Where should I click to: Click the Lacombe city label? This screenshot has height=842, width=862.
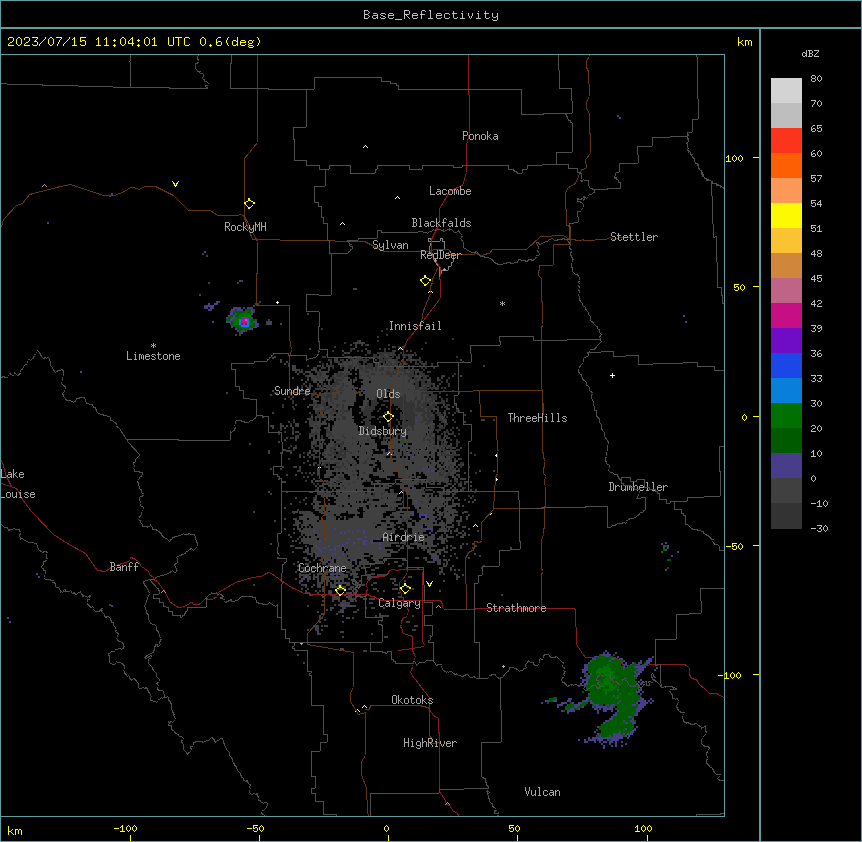click(450, 191)
